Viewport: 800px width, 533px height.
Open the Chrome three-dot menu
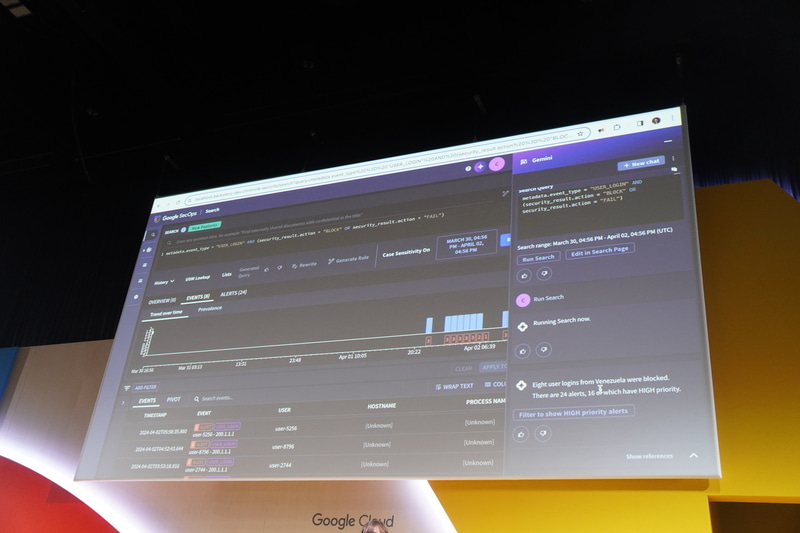673,118
